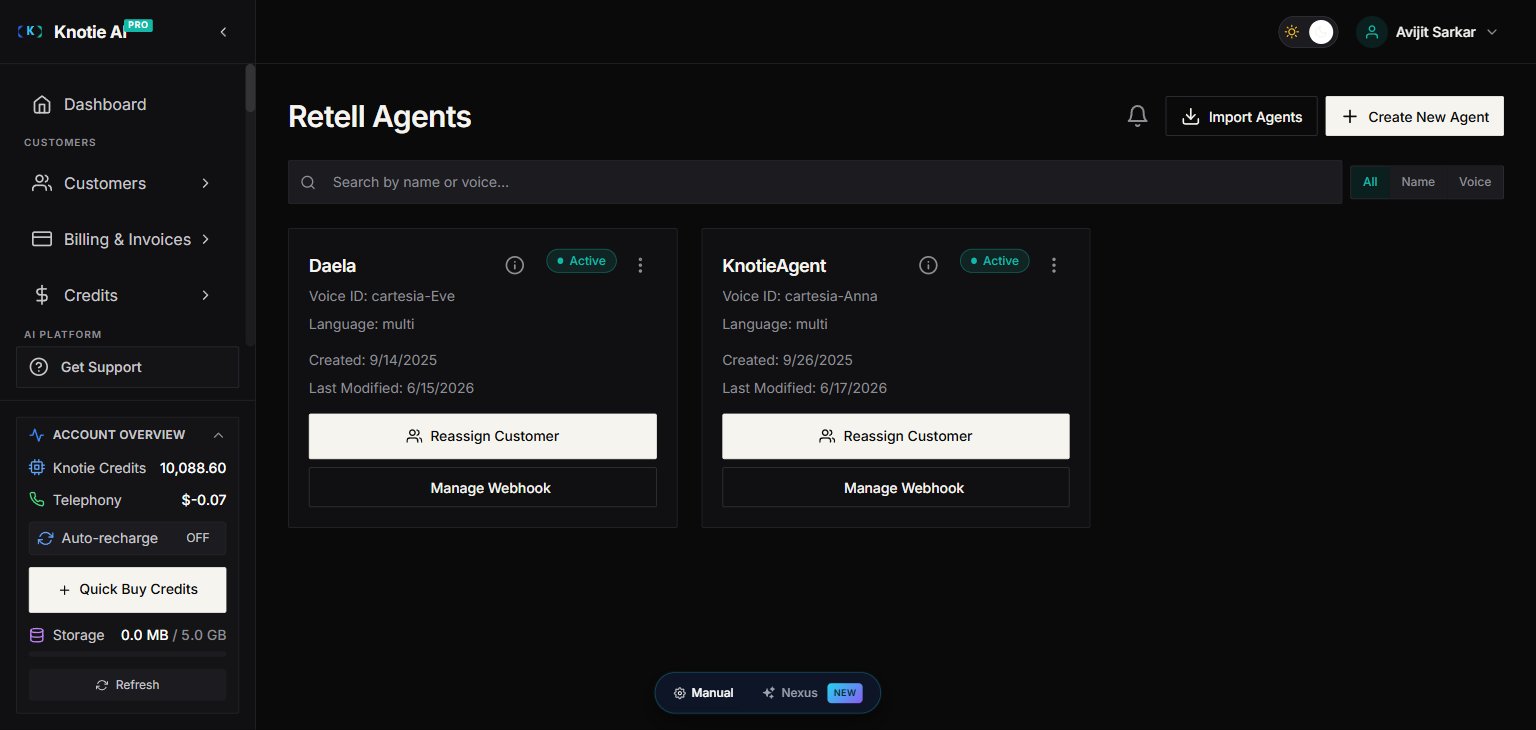
Task: Click the Knotie Credits value 10,088.60
Action: [x=193, y=468]
